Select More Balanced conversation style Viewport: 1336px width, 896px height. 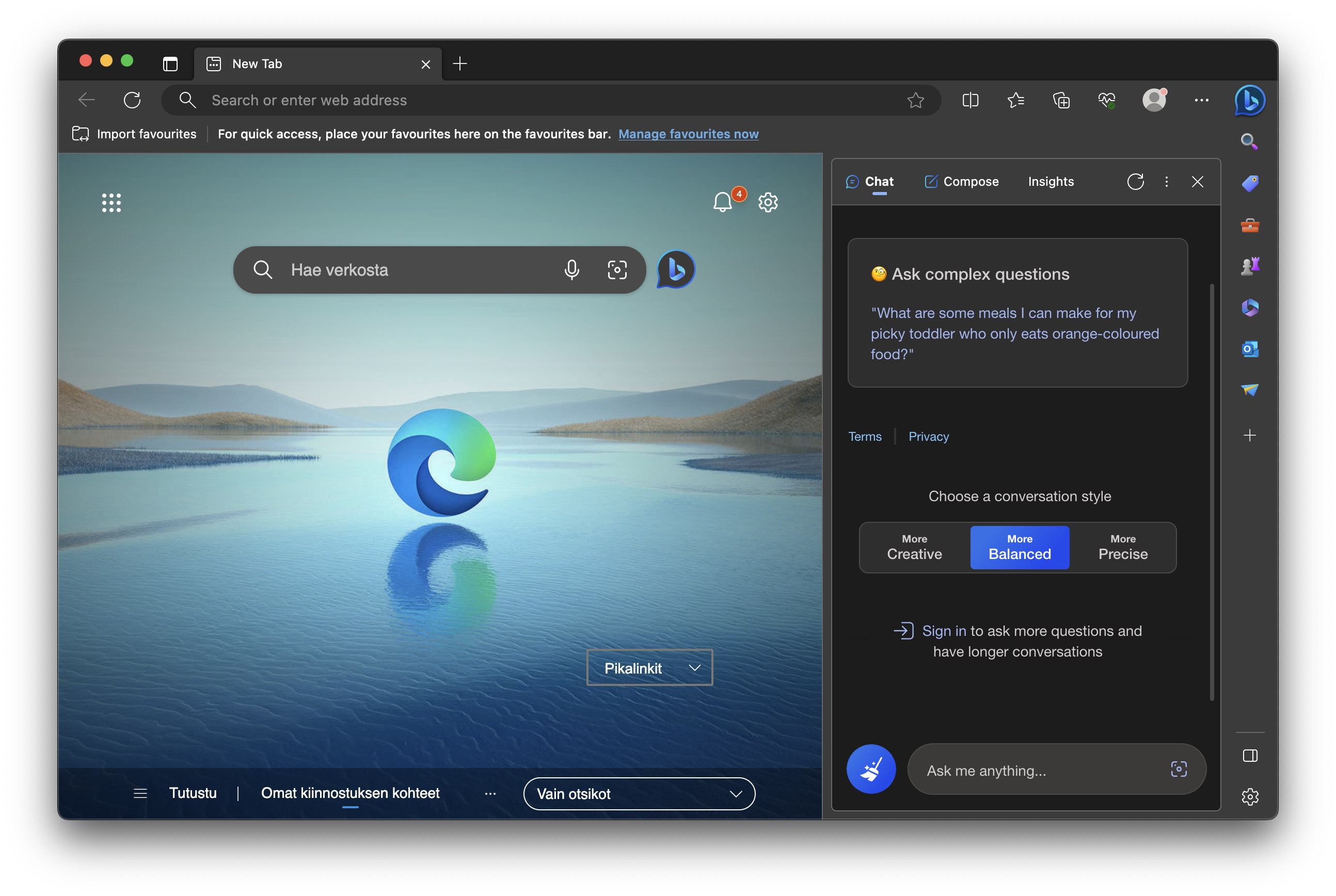(x=1020, y=548)
